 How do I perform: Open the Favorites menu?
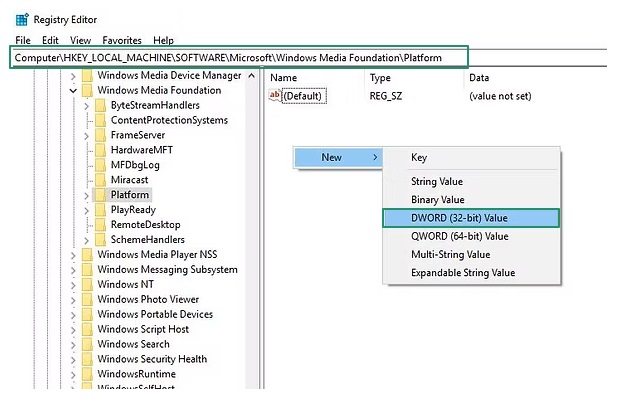coord(122,40)
